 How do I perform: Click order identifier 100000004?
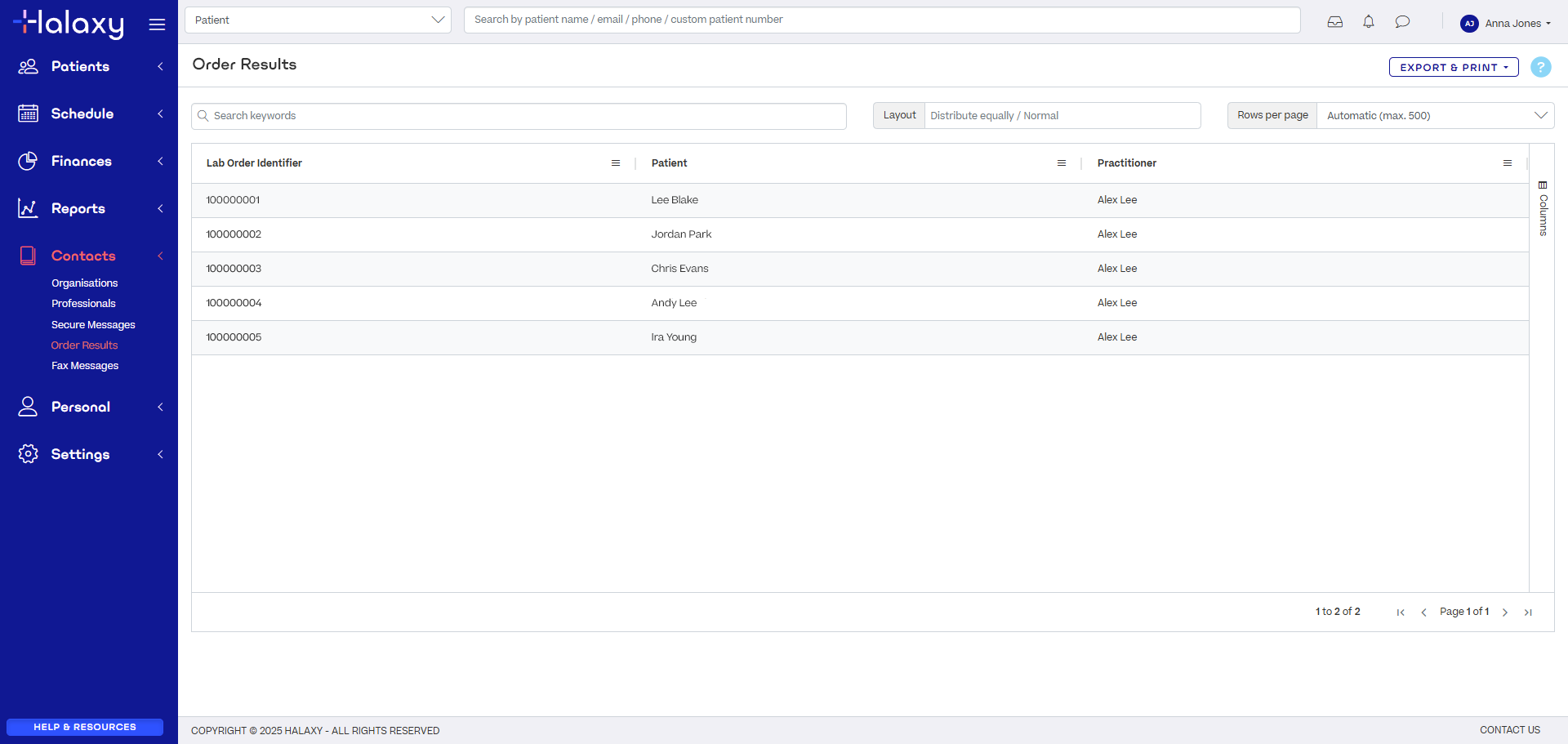tap(234, 303)
